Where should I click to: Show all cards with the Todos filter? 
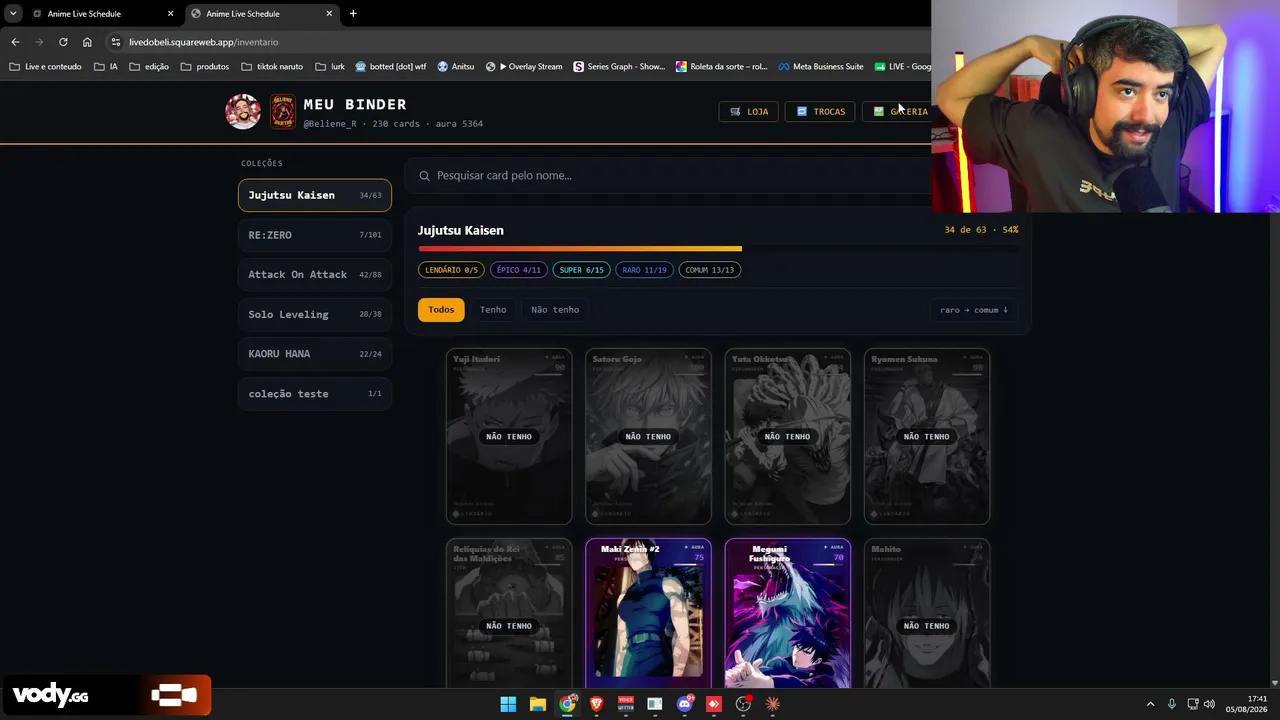[441, 310]
